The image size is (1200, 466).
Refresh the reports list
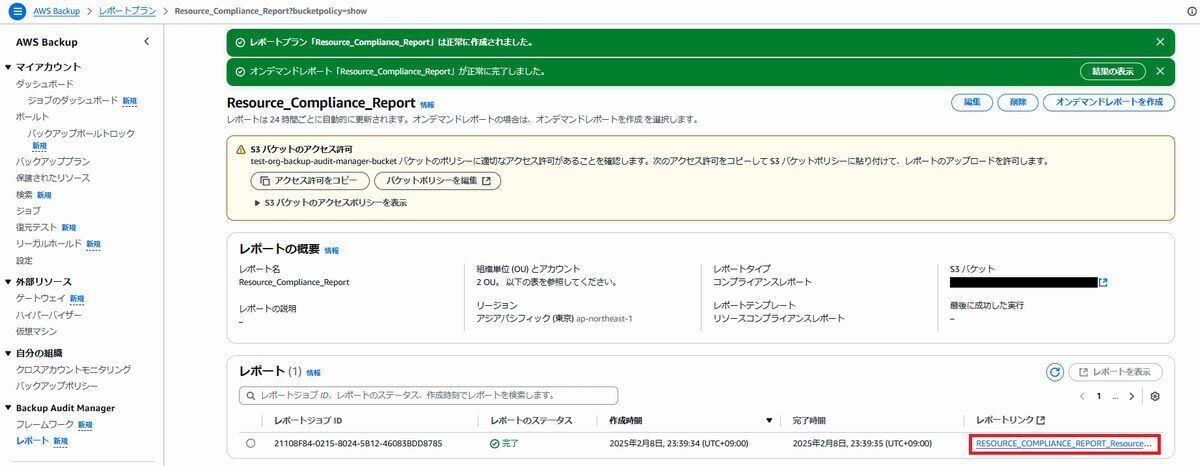tap(1054, 372)
